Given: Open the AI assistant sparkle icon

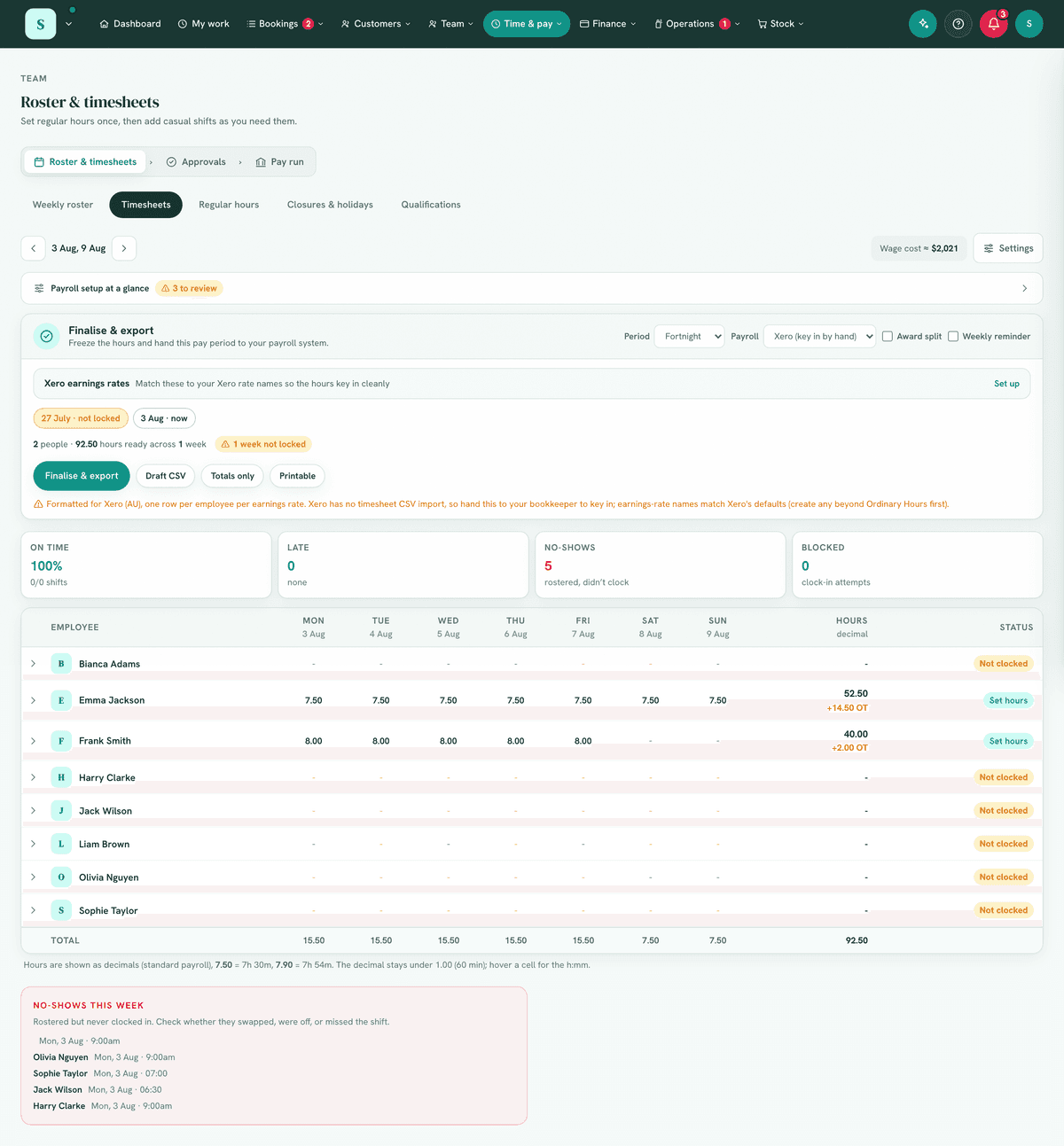Looking at the screenshot, I should click(923, 24).
